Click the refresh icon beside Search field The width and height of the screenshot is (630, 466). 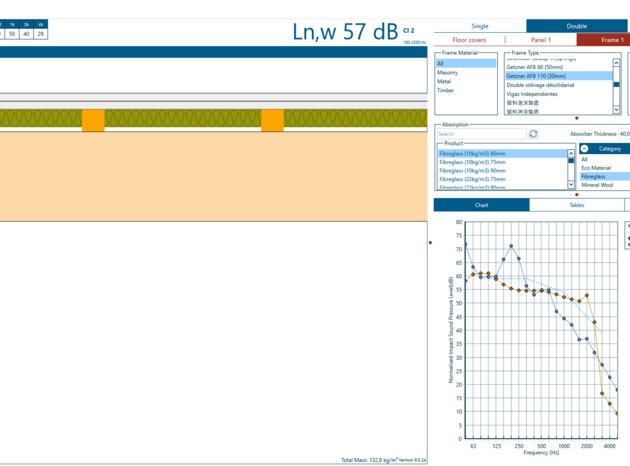(x=533, y=134)
